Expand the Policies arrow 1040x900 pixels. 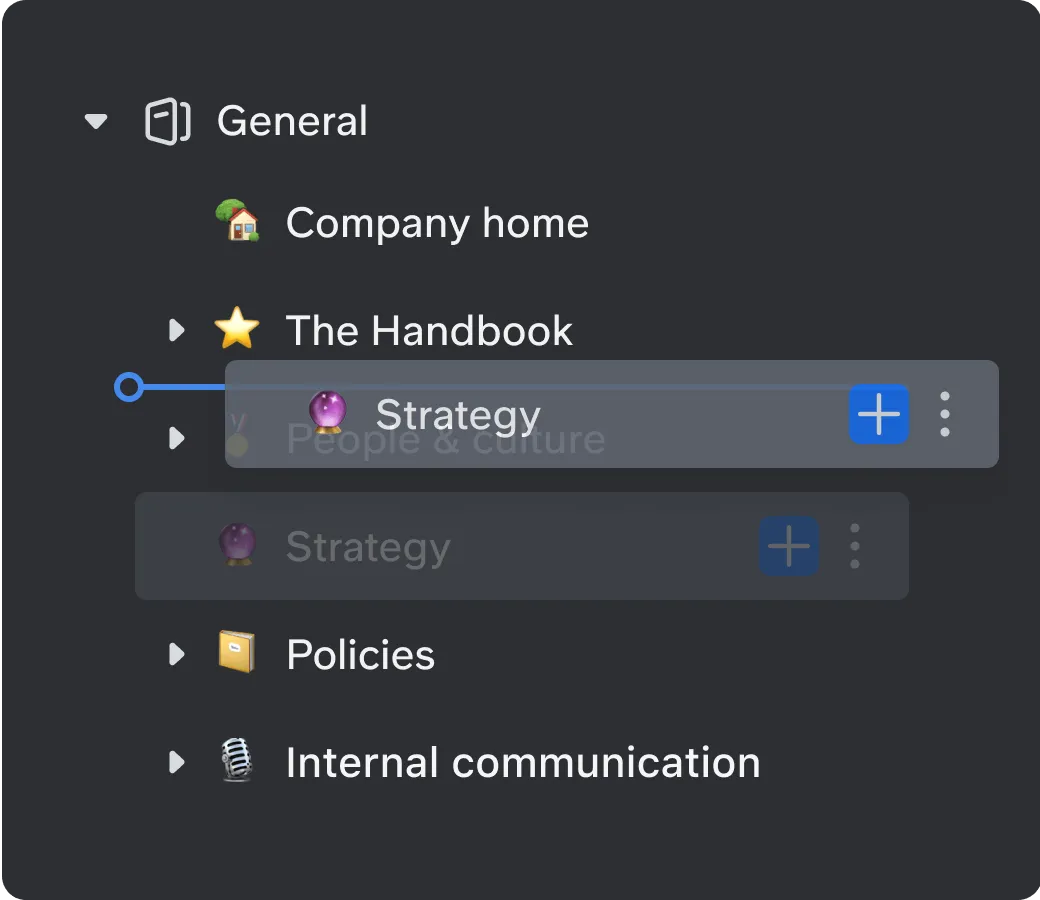pos(176,654)
